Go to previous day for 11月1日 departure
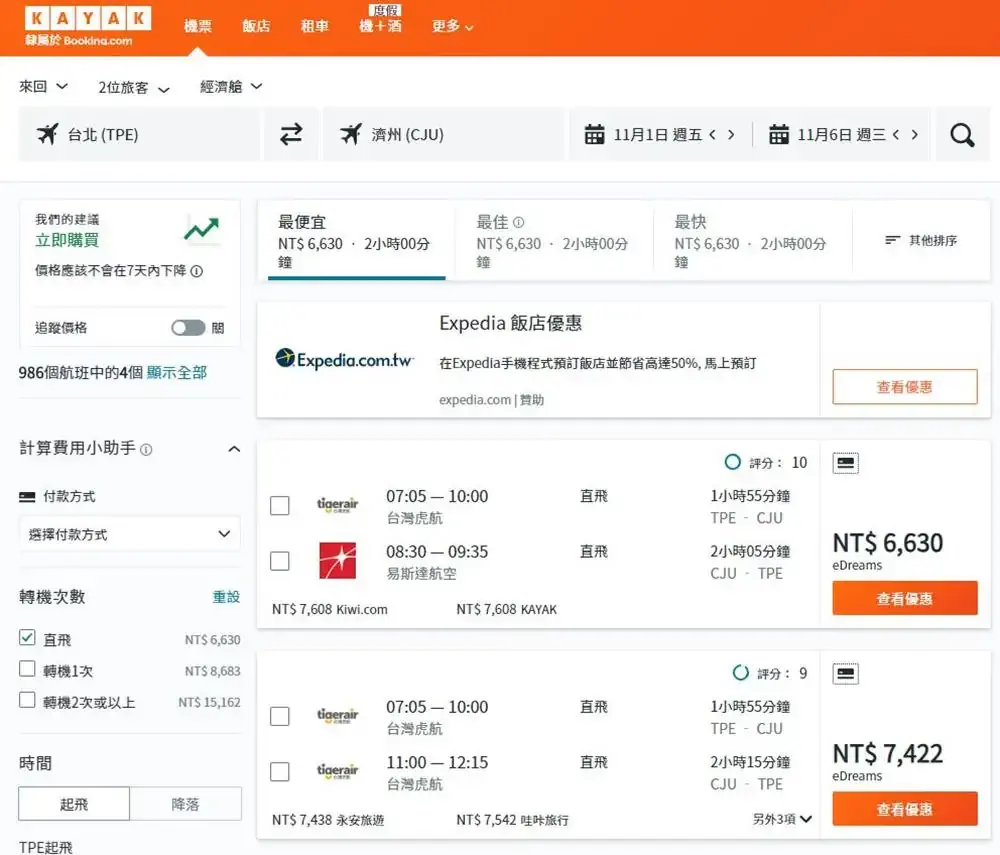Screen dimensions: 1000x855 click(712, 135)
